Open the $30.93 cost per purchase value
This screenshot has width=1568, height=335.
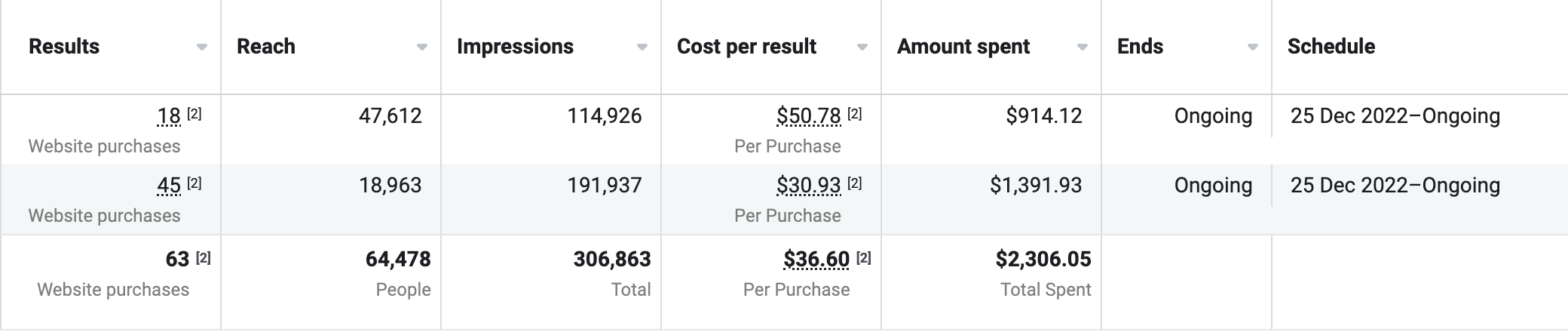pos(808,186)
